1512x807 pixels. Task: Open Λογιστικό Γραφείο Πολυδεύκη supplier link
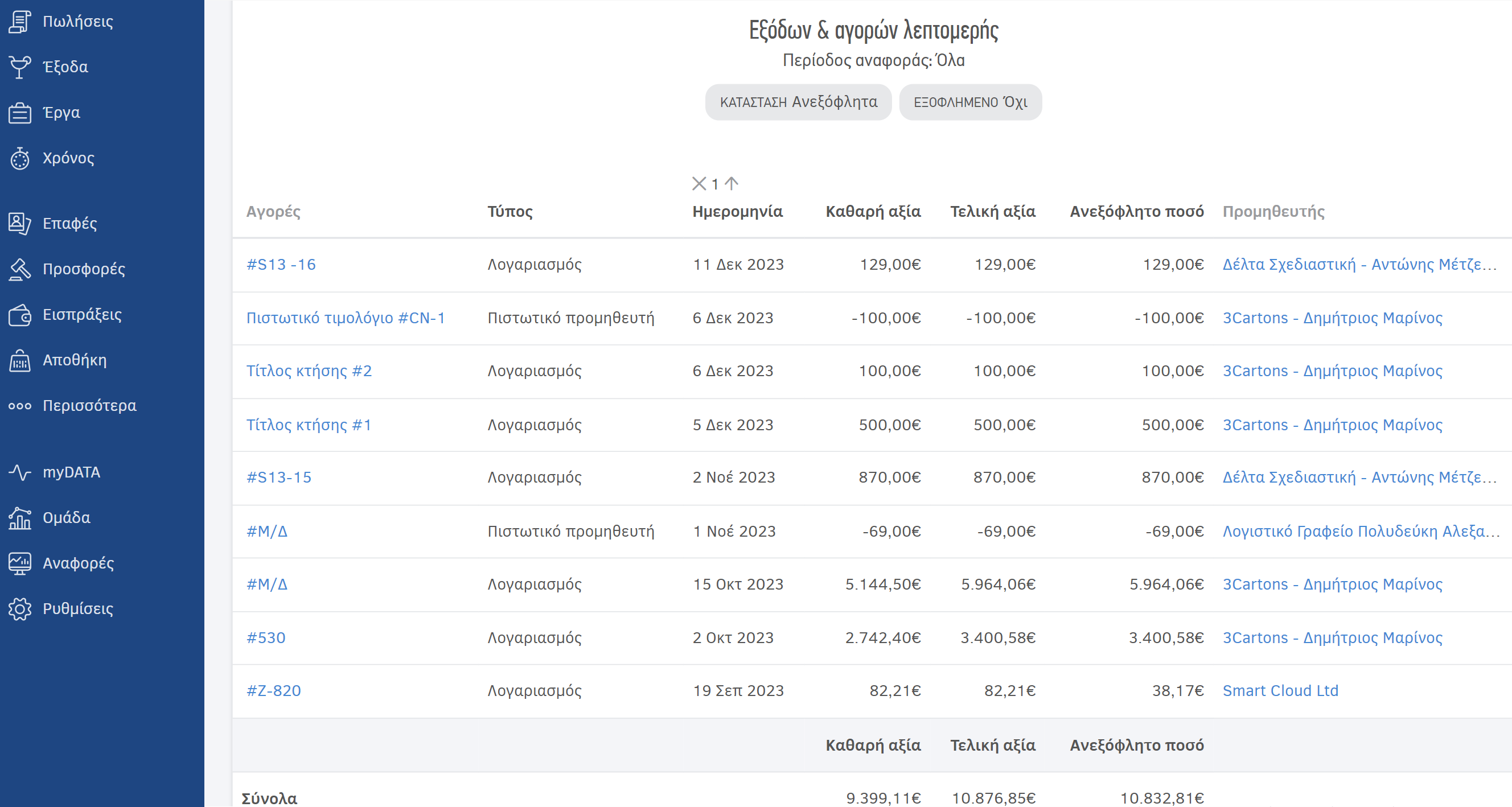click(x=1360, y=532)
